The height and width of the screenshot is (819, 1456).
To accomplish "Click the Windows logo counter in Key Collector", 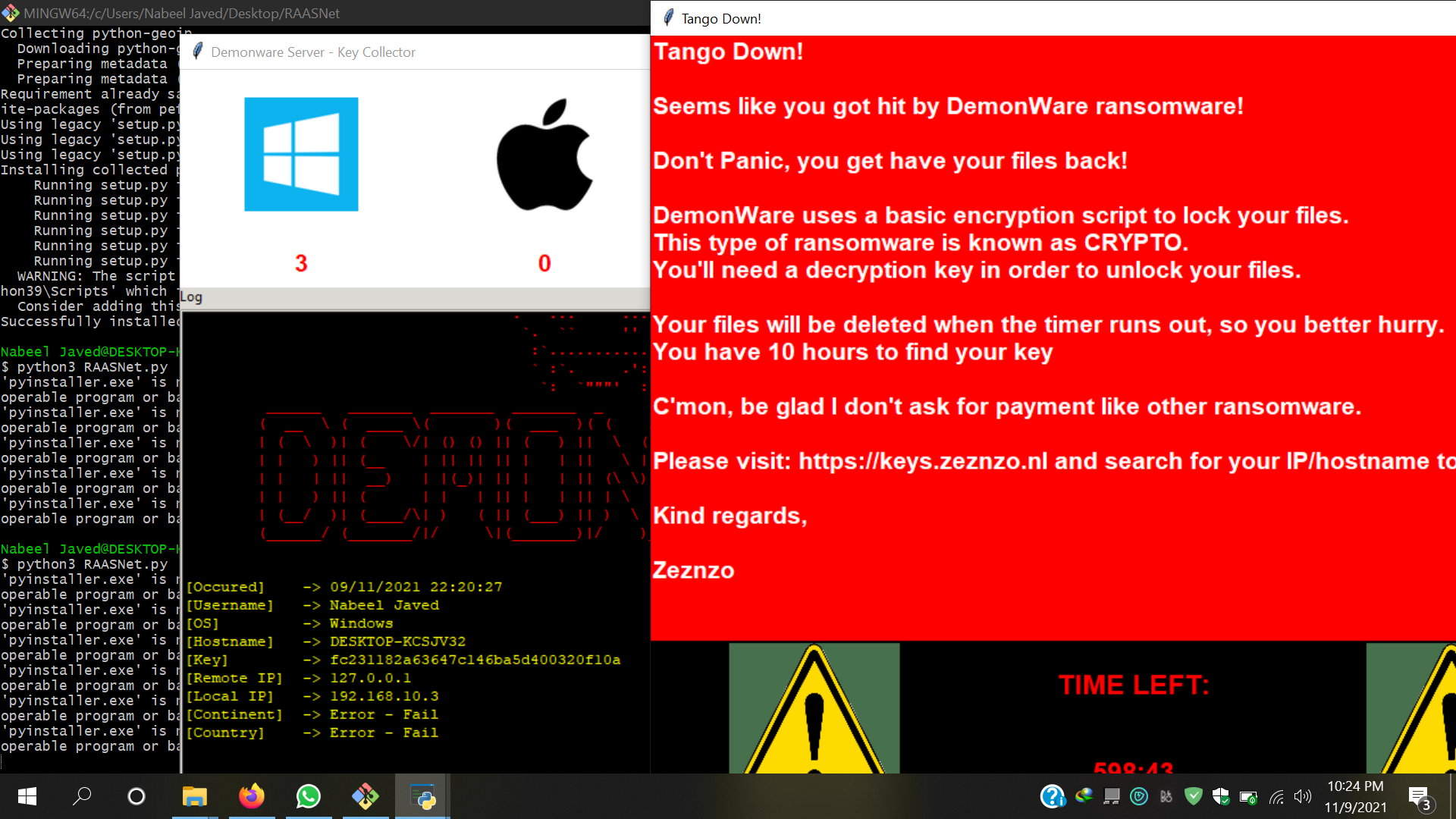I will (301, 263).
